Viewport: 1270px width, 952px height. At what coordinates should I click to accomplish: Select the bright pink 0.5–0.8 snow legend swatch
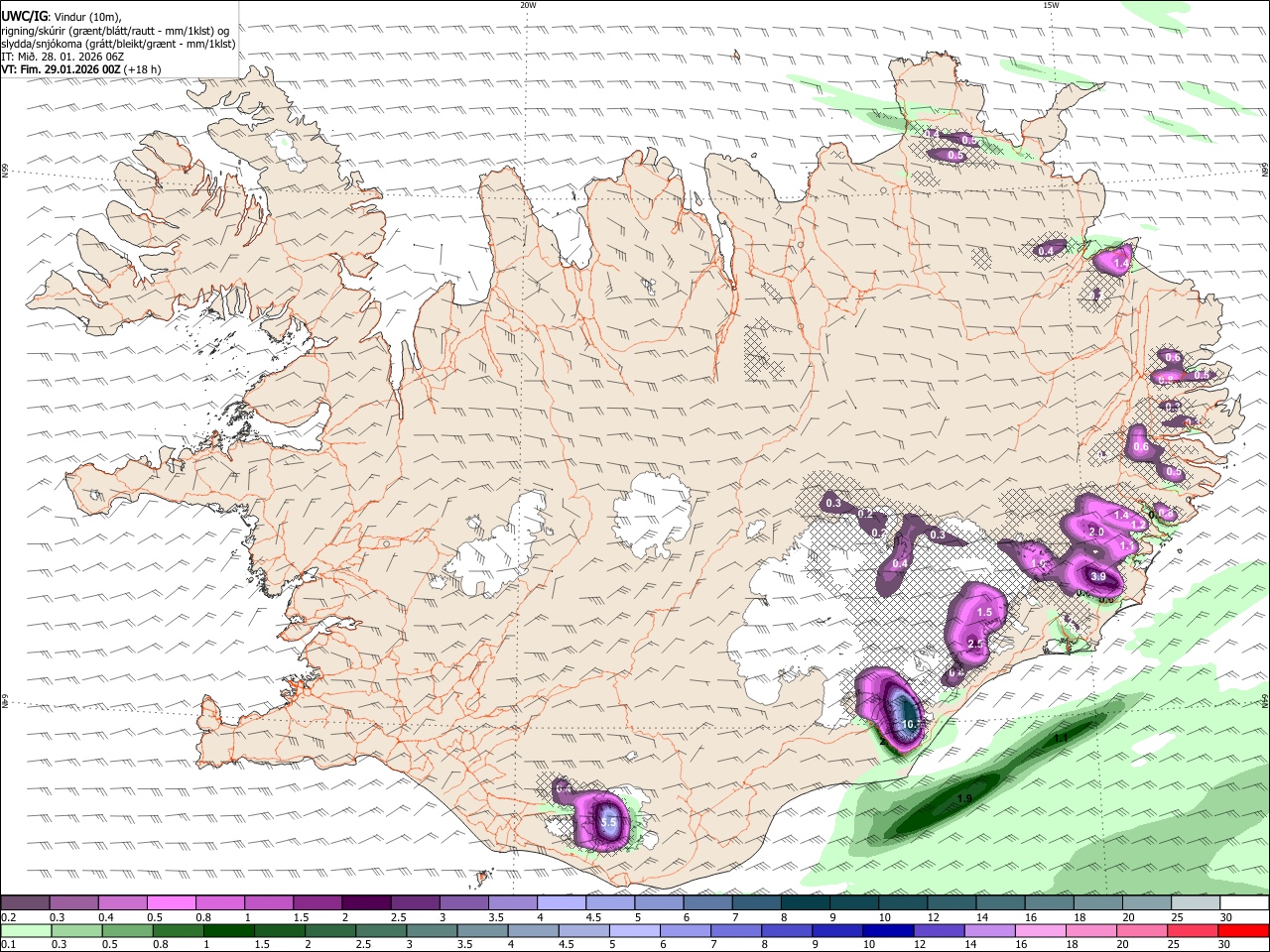171,903
